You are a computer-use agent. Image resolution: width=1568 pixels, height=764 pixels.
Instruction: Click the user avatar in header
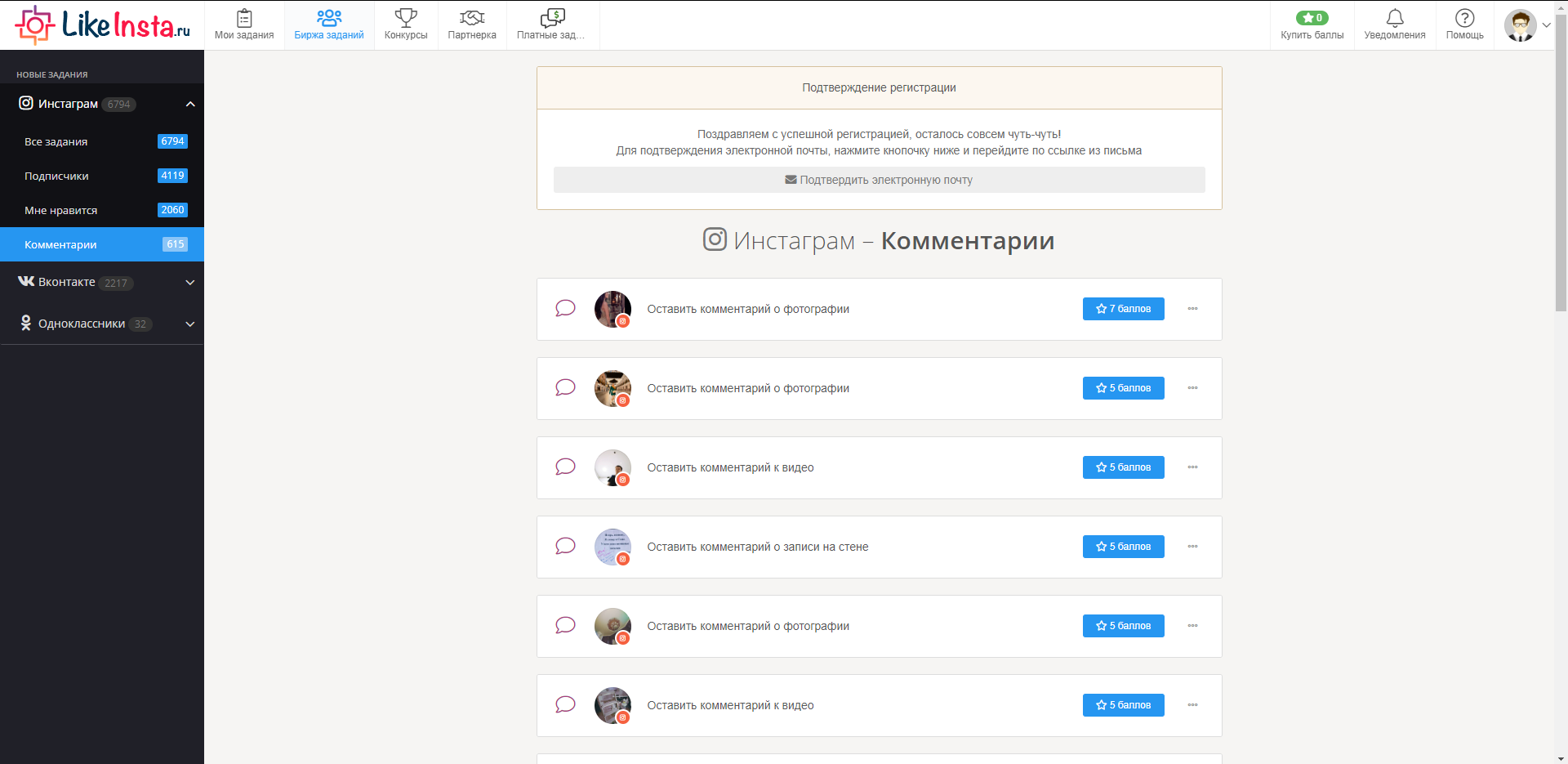(1521, 25)
